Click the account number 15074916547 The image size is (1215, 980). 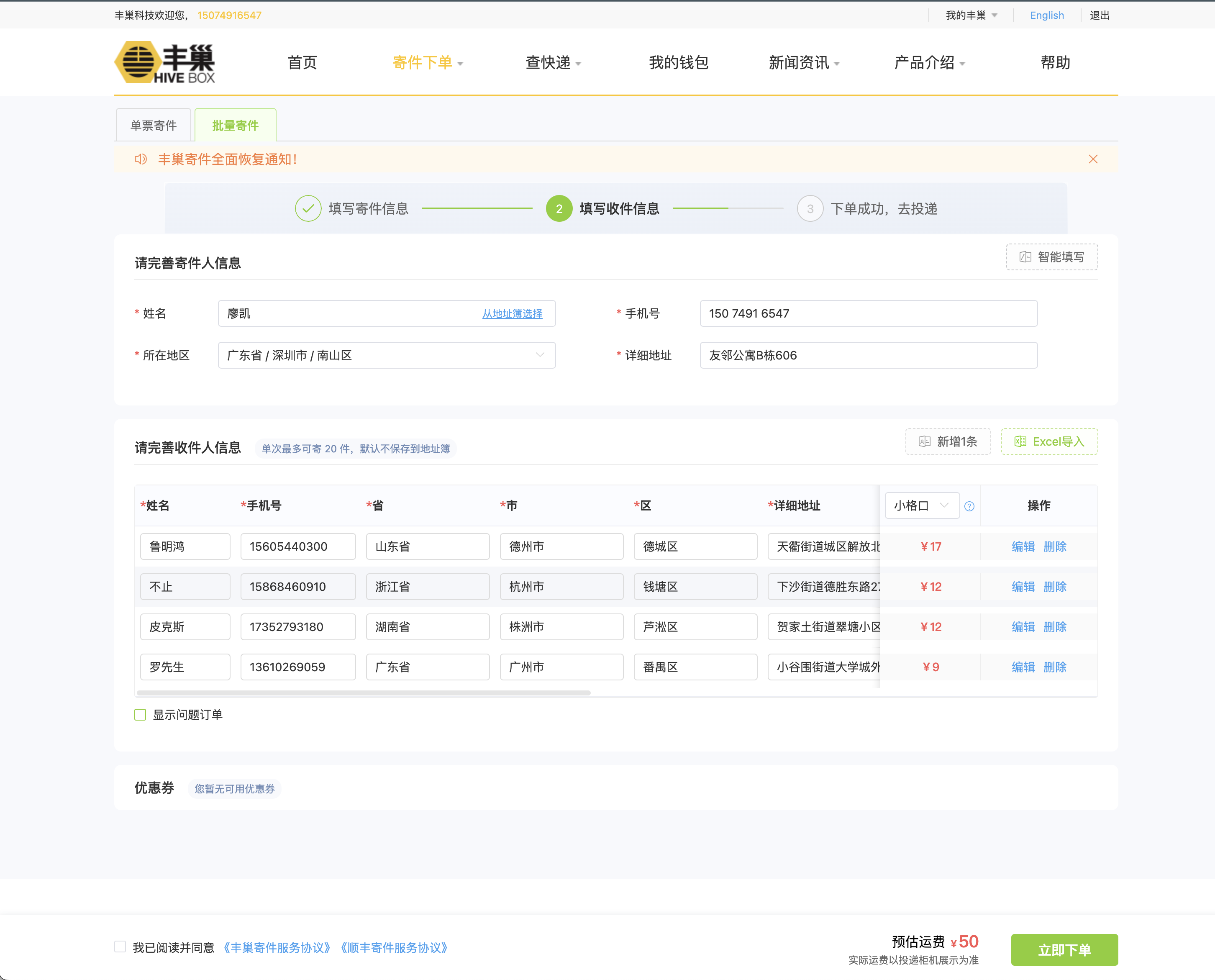pos(229,15)
